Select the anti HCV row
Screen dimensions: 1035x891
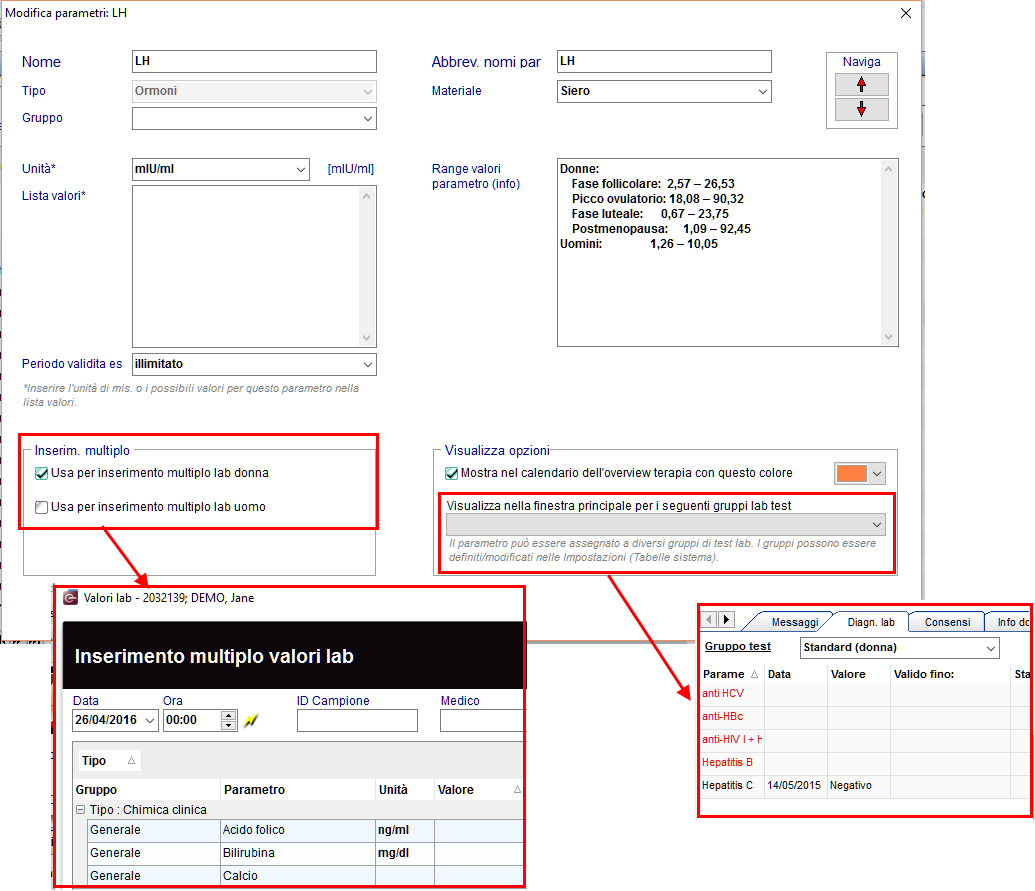[x=865, y=694]
